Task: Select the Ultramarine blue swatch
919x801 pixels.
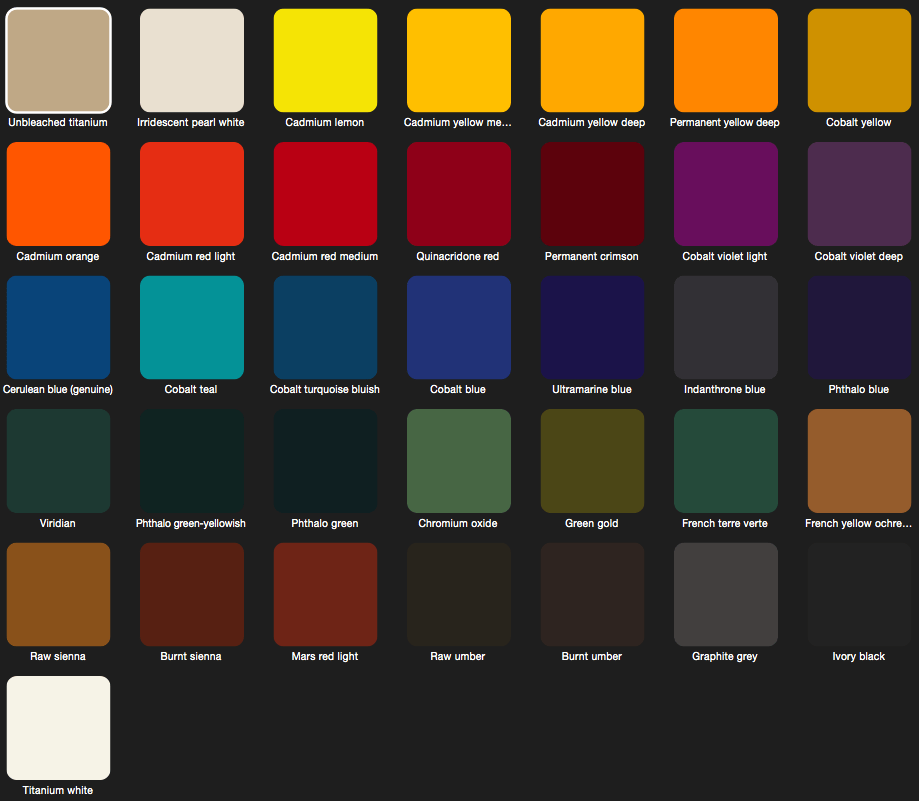Action: tap(592, 327)
